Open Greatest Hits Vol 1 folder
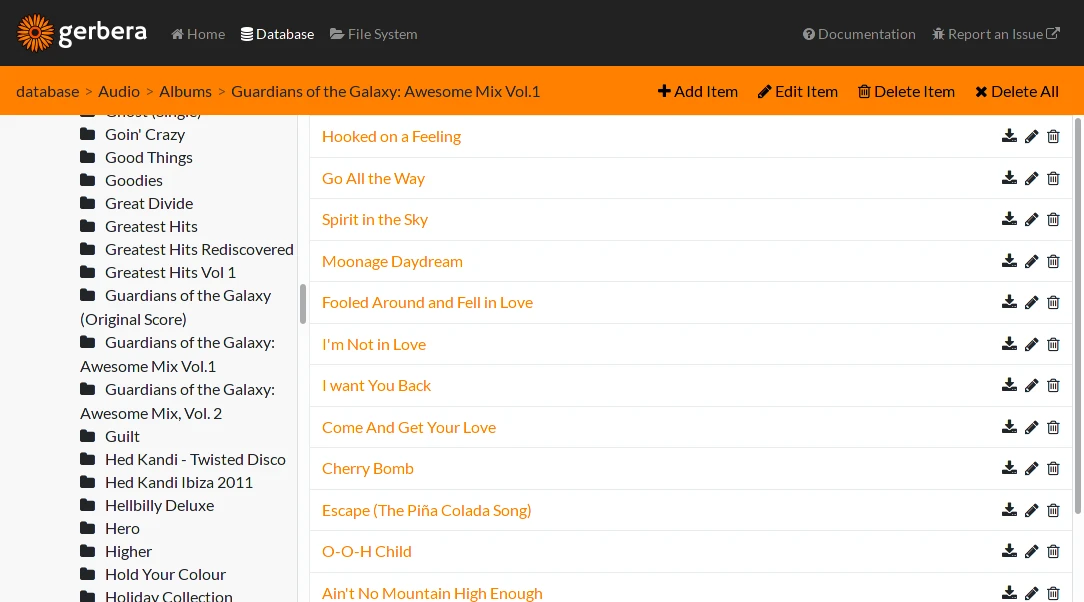 coord(158,272)
